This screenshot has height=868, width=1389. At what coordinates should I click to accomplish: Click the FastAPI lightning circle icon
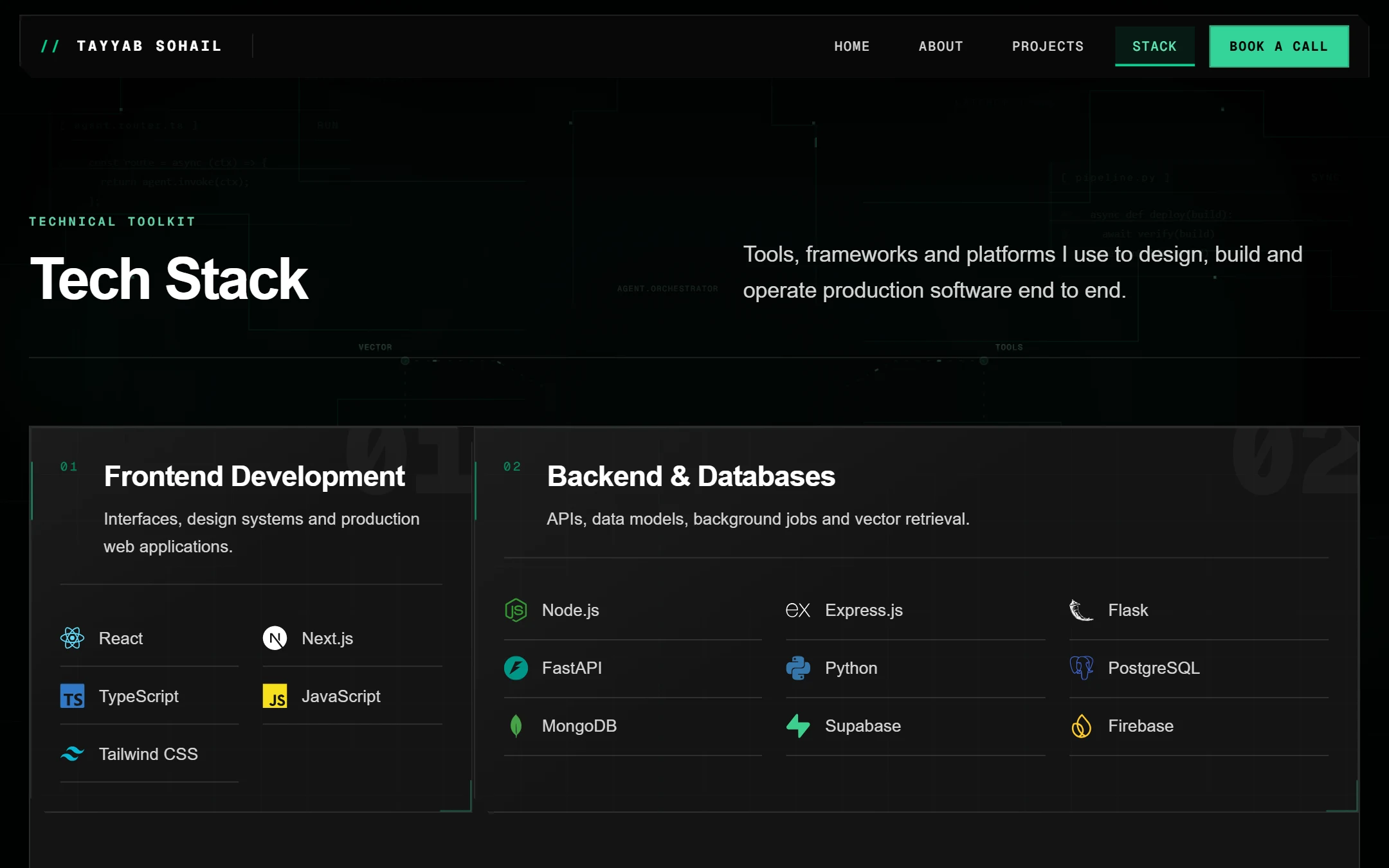click(x=516, y=668)
